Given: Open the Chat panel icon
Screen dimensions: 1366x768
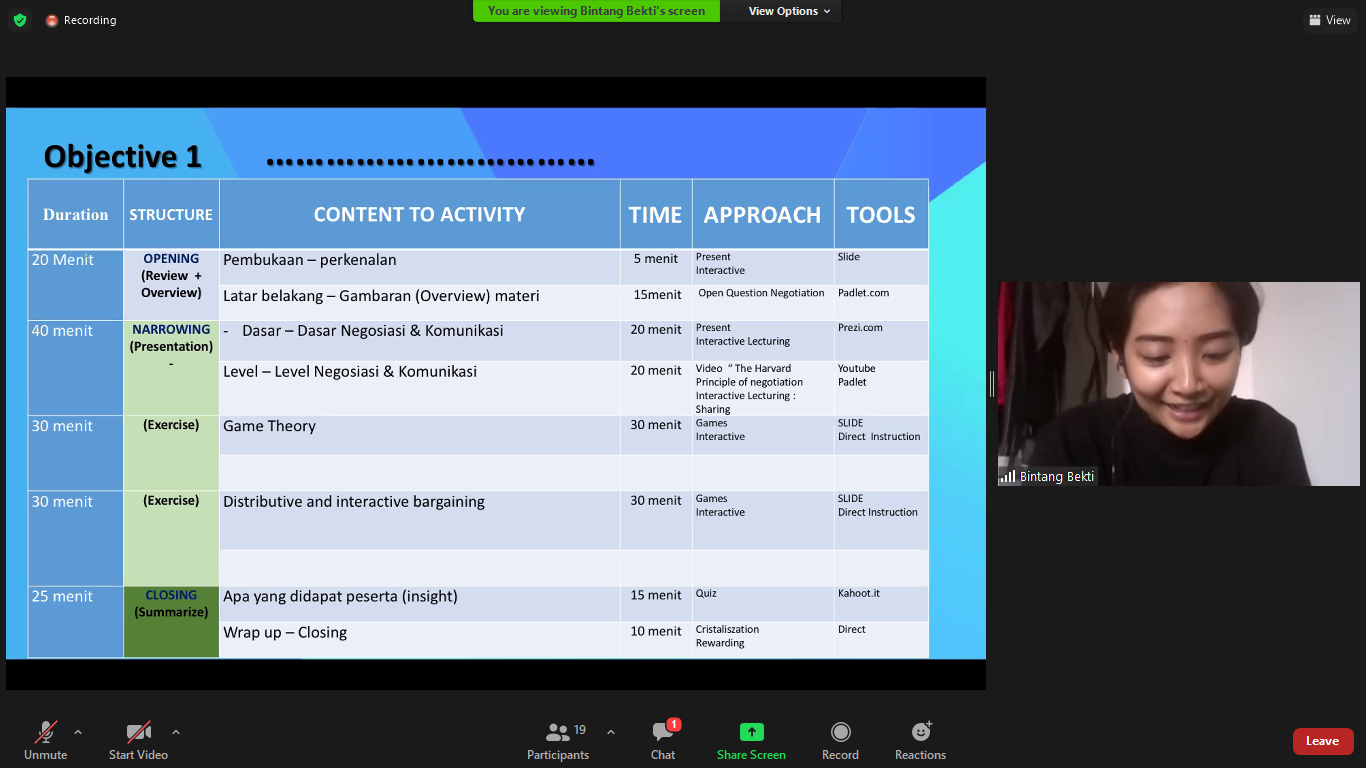Looking at the screenshot, I should [663, 732].
